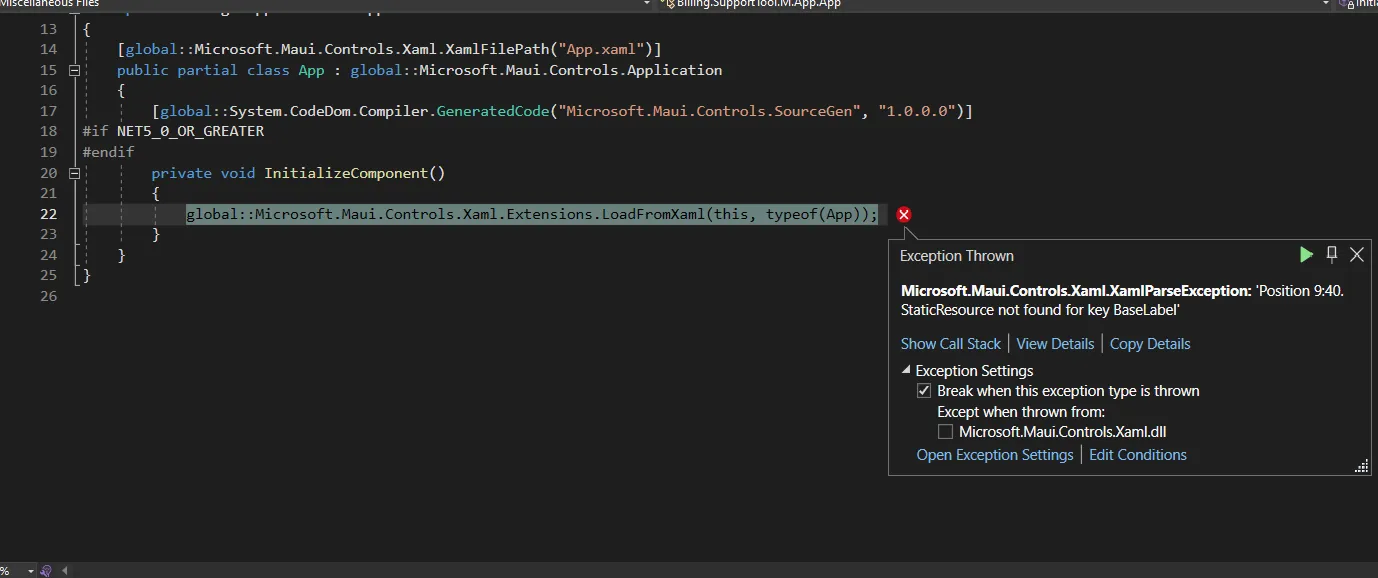Click line number 22 in the margin
Screen dimensions: 1378x578
[x=48, y=214]
